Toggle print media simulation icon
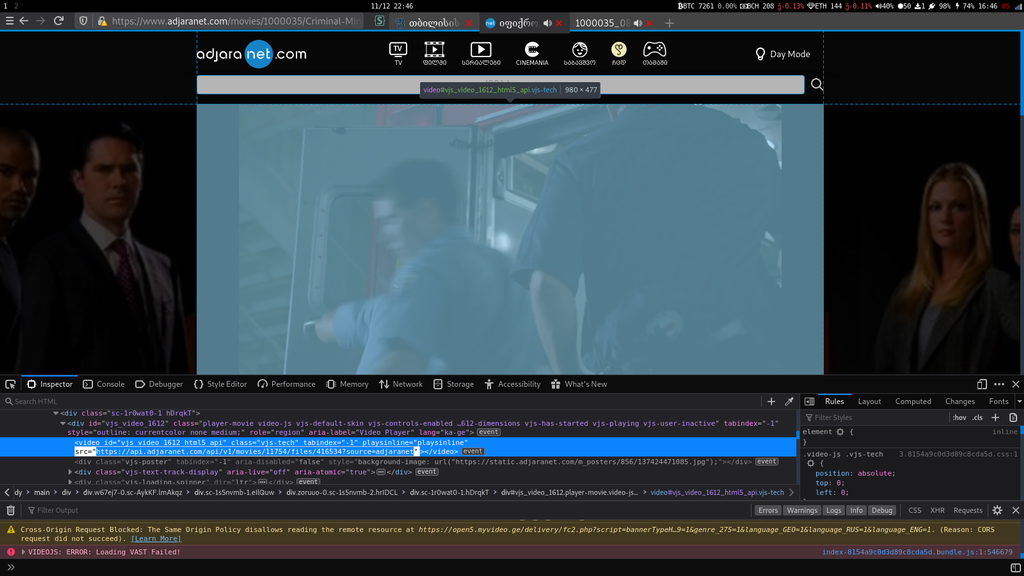Image resolution: width=1024 pixels, height=576 pixels. 1013,417
